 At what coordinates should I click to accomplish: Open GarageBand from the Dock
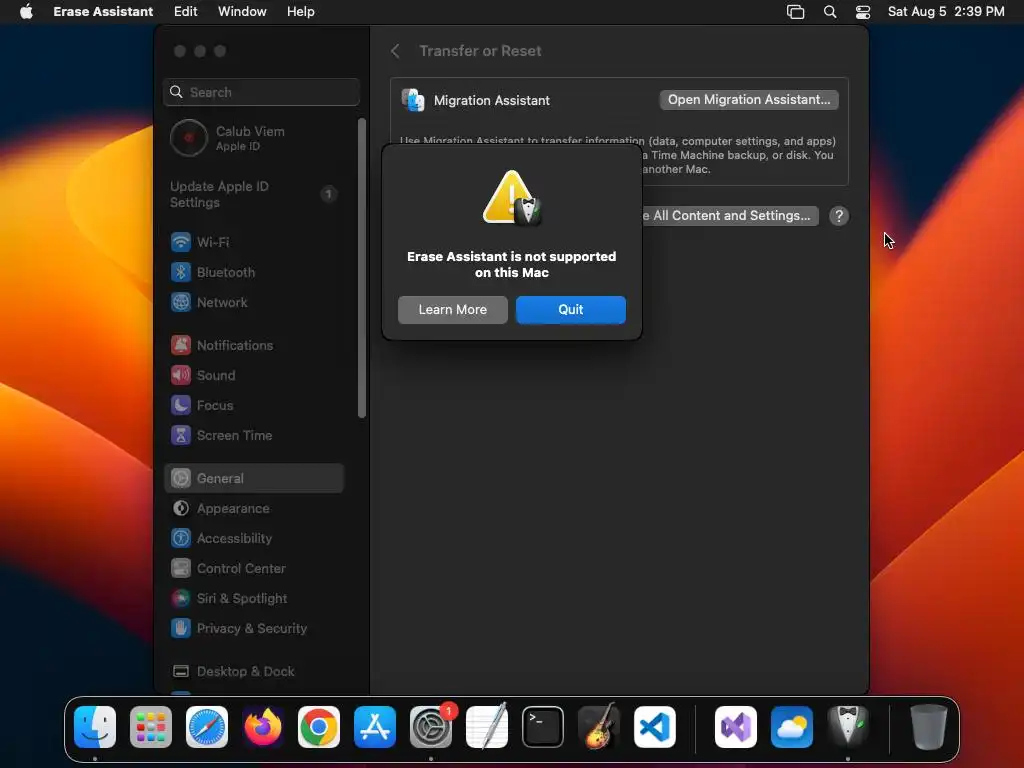click(599, 727)
